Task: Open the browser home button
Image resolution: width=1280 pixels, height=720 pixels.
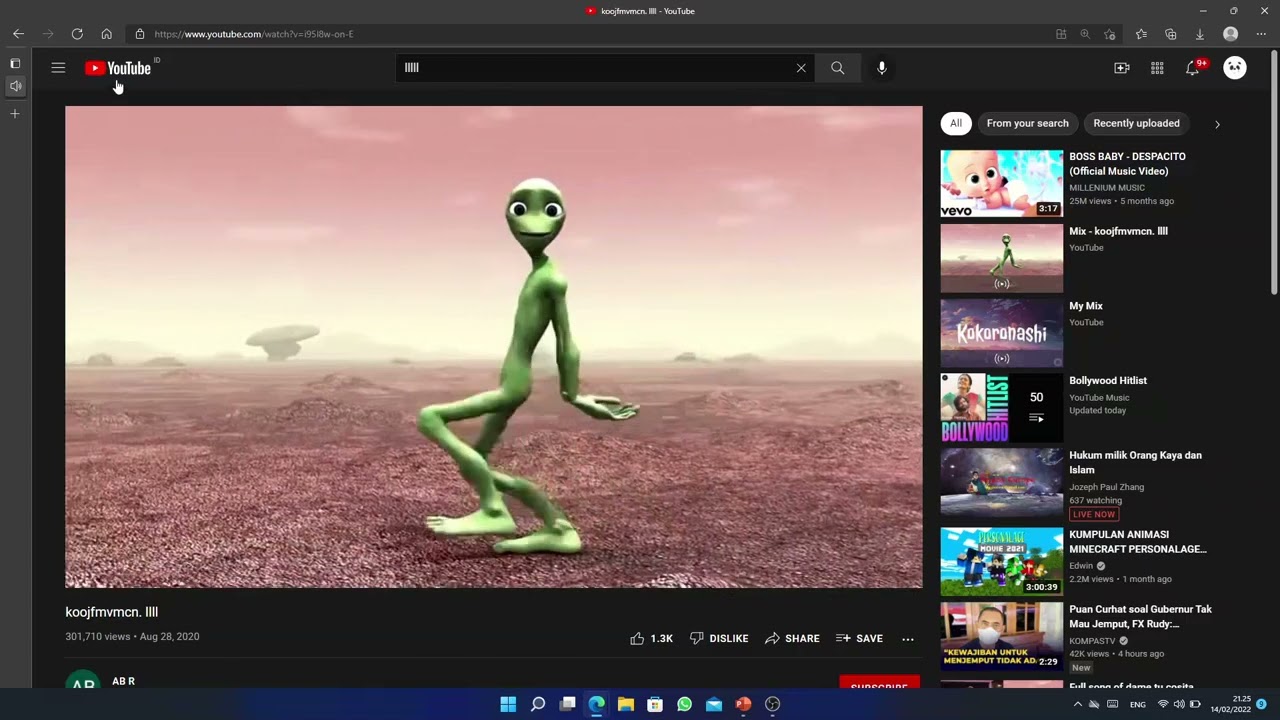Action: [x=106, y=34]
